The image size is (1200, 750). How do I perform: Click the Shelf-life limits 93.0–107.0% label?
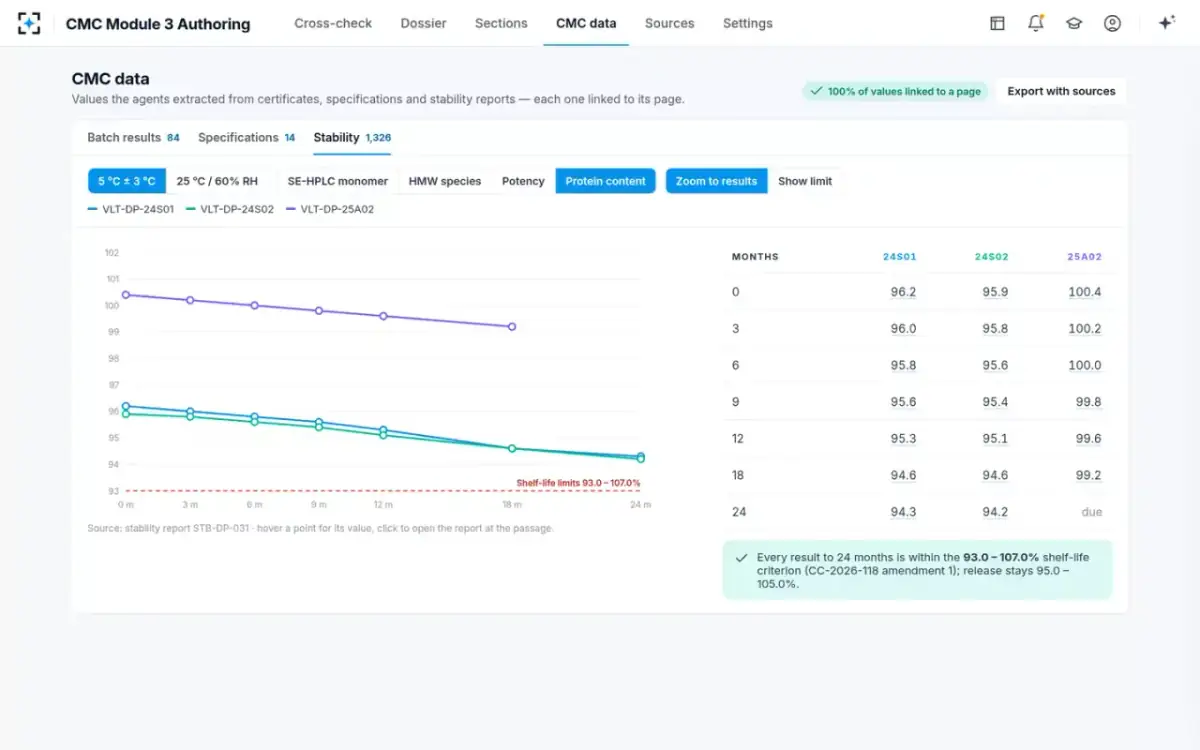[578, 483]
